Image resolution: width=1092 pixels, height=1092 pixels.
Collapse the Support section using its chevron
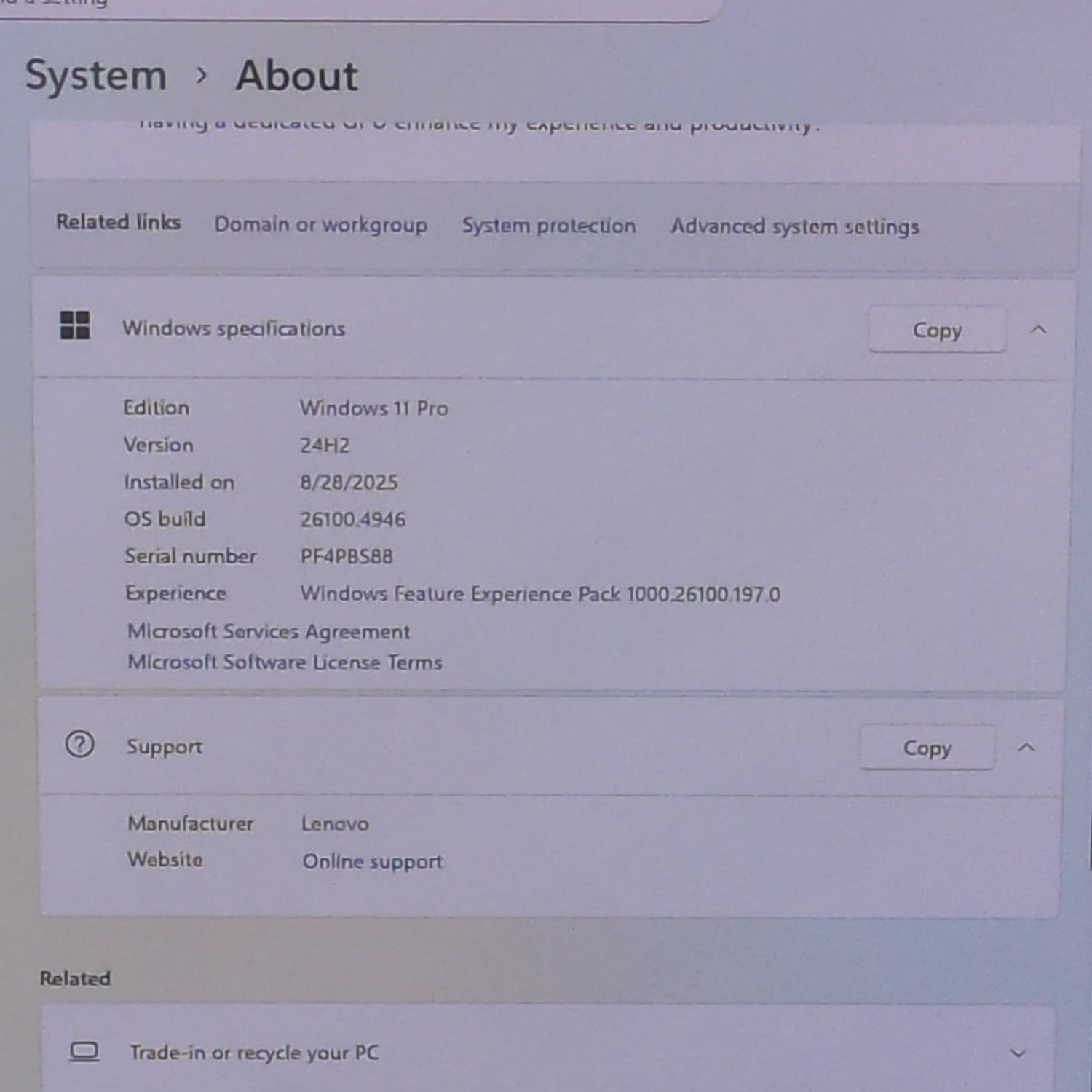click(x=1026, y=748)
